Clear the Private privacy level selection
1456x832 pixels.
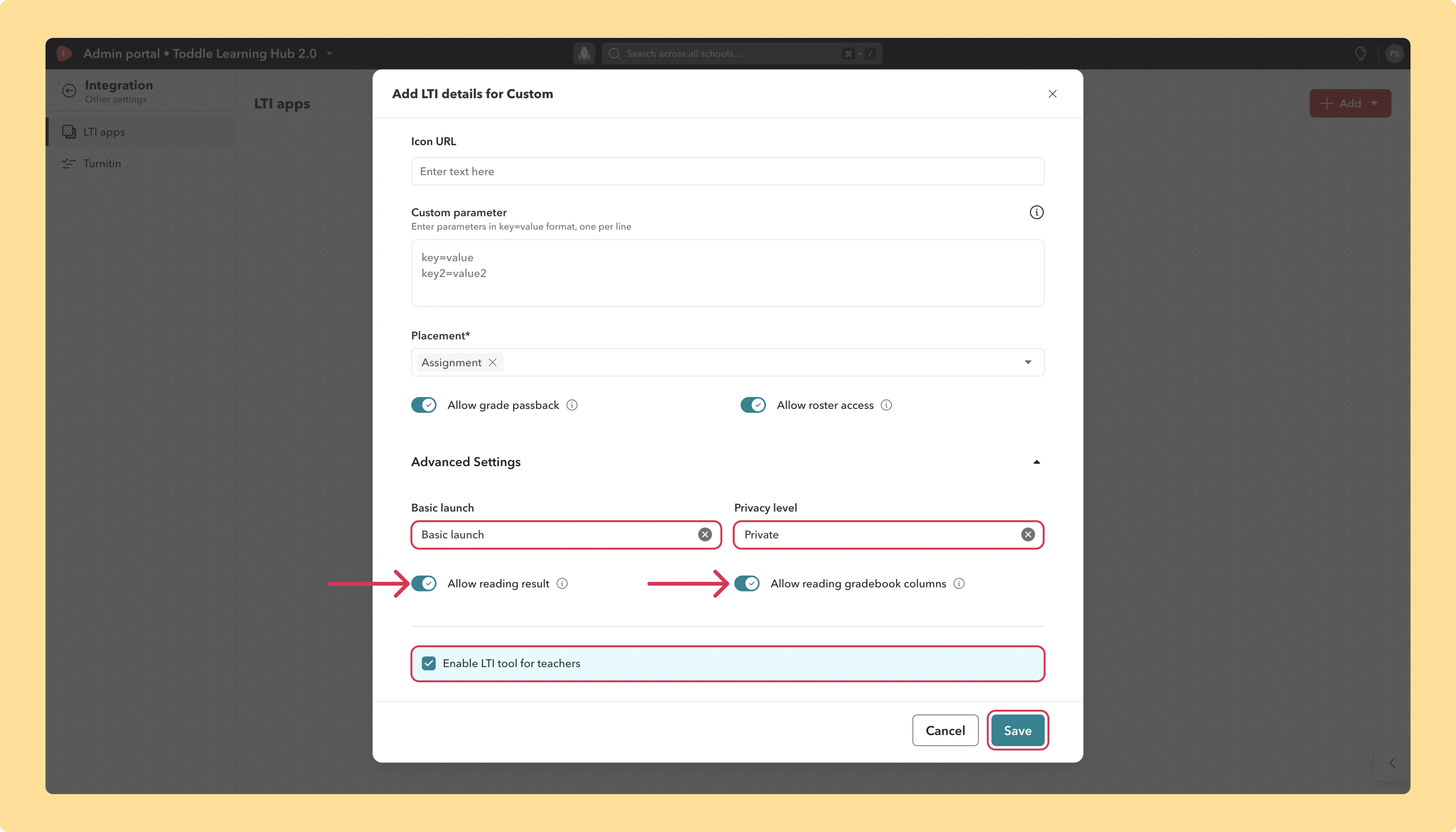[1028, 534]
